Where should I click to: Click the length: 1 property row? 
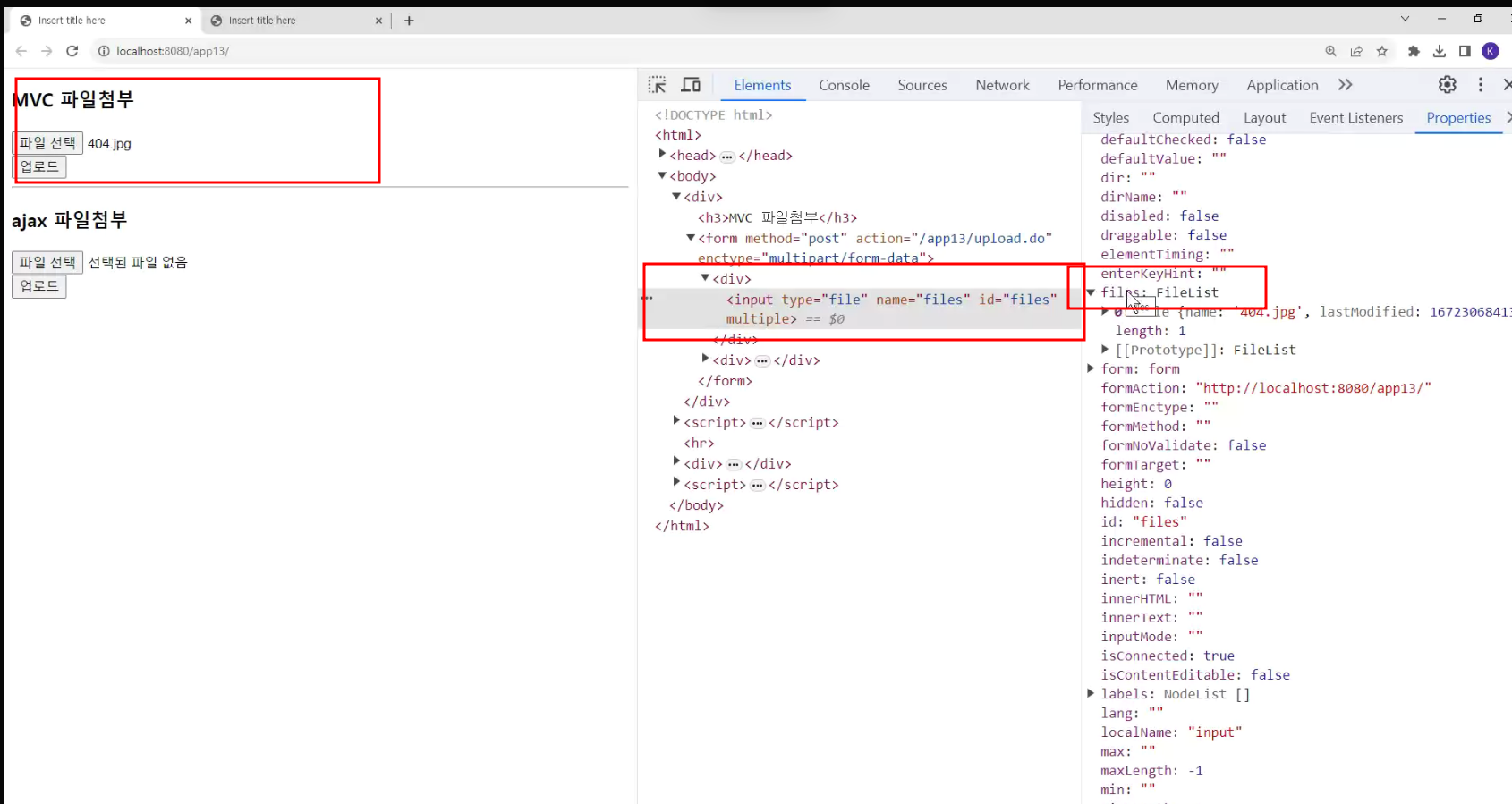point(1151,331)
